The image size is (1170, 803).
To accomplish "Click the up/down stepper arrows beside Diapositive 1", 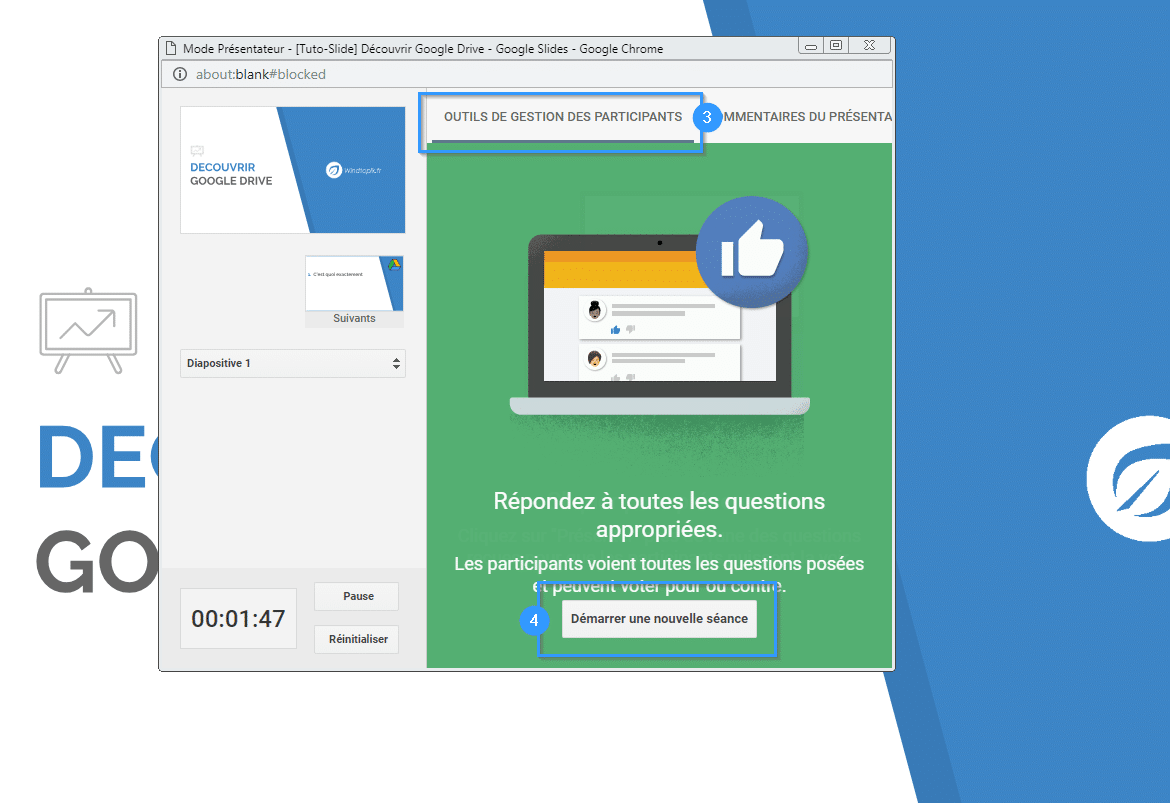I will [396, 363].
